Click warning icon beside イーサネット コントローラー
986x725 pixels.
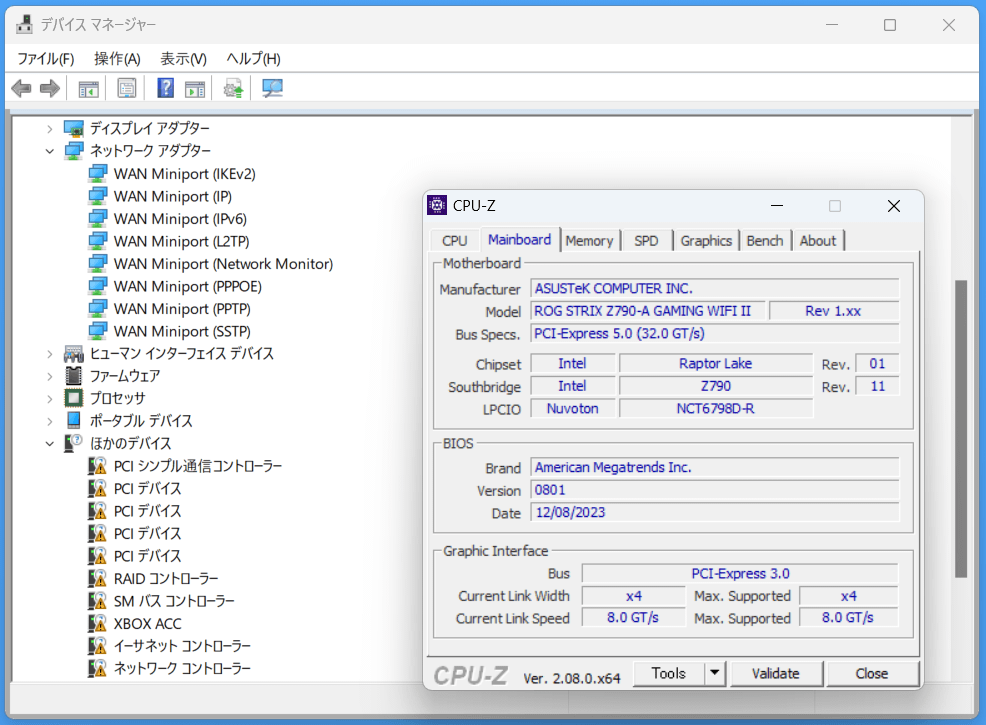tap(97, 646)
